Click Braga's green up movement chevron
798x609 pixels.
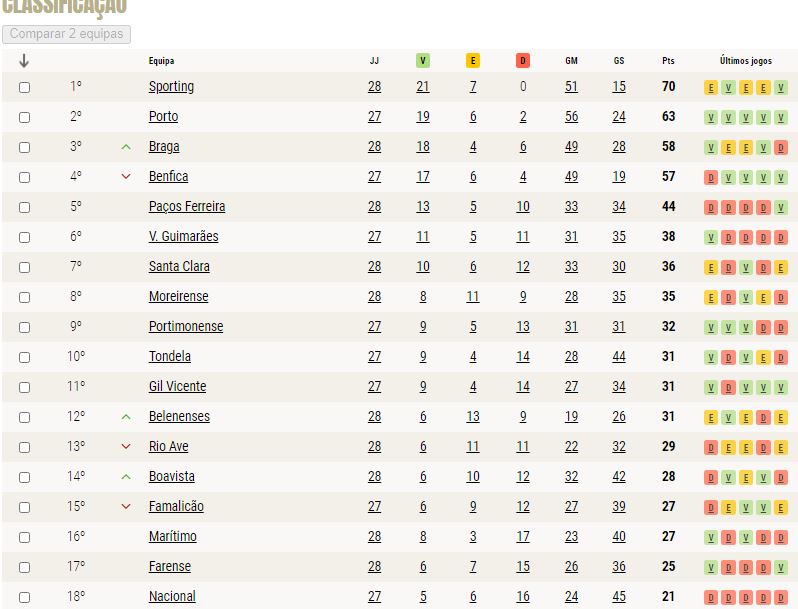click(126, 147)
